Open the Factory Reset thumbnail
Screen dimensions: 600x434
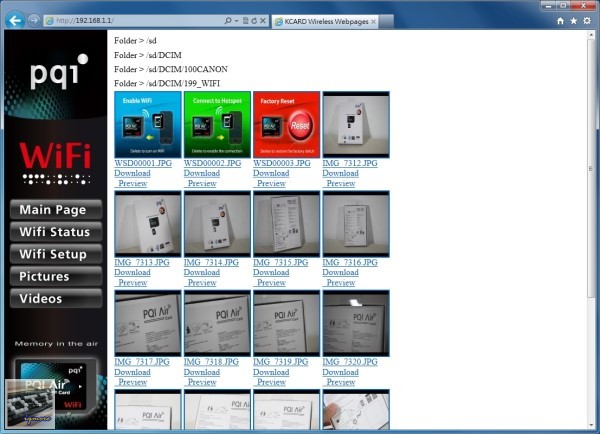point(287,124)
